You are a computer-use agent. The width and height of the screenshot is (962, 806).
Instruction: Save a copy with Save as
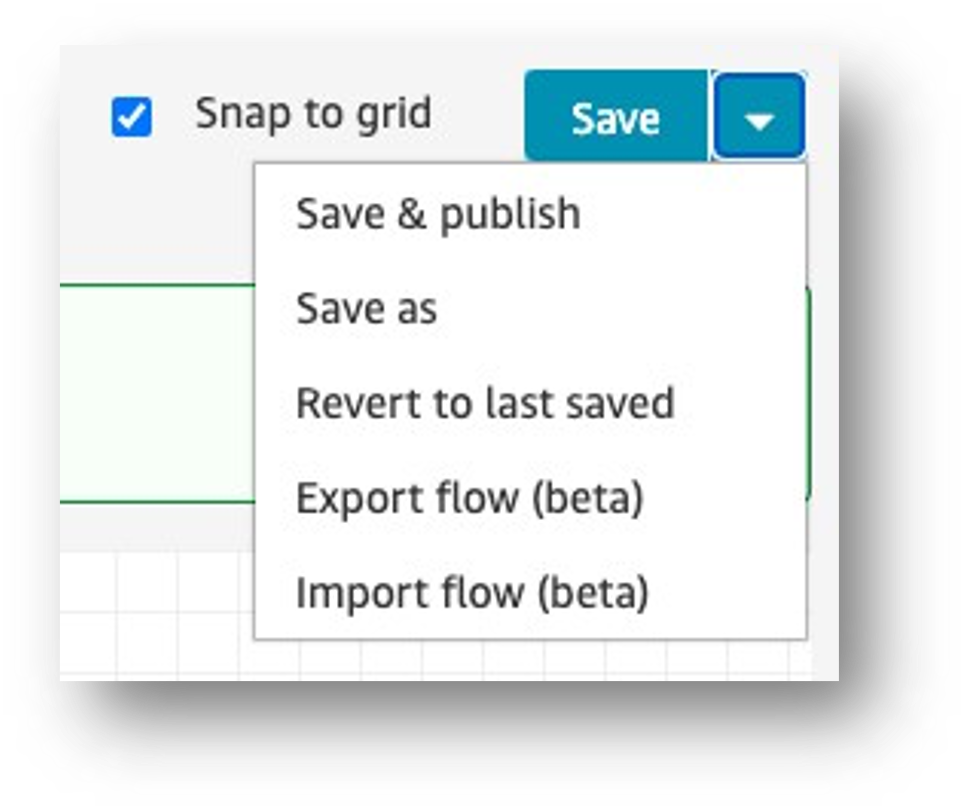pyautogui.click(x=367, y=309)
